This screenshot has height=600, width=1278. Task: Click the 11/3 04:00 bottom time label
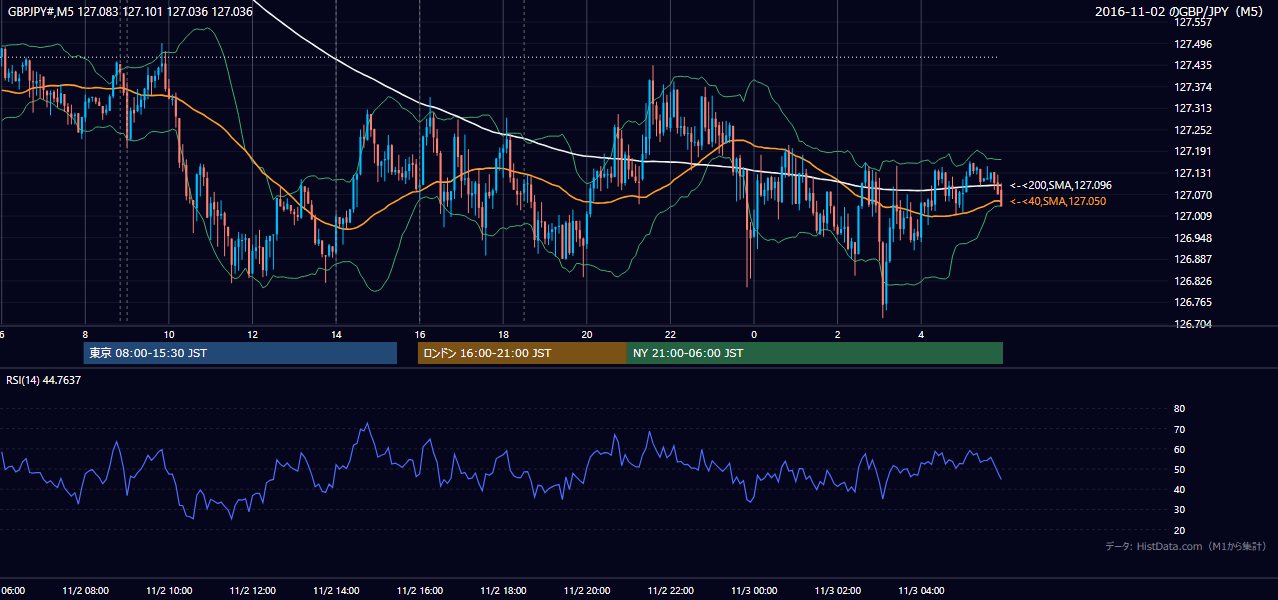tap(922, 590)
